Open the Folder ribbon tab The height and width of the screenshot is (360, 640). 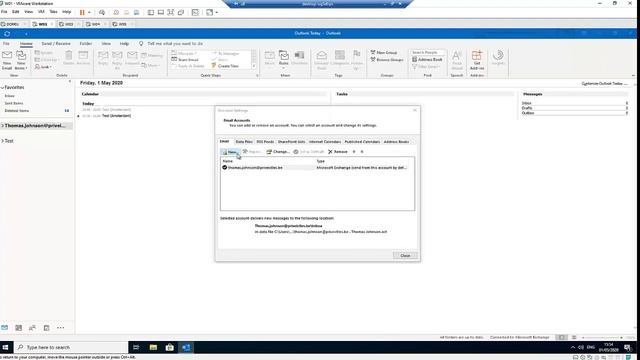click(x=86, y=44)
